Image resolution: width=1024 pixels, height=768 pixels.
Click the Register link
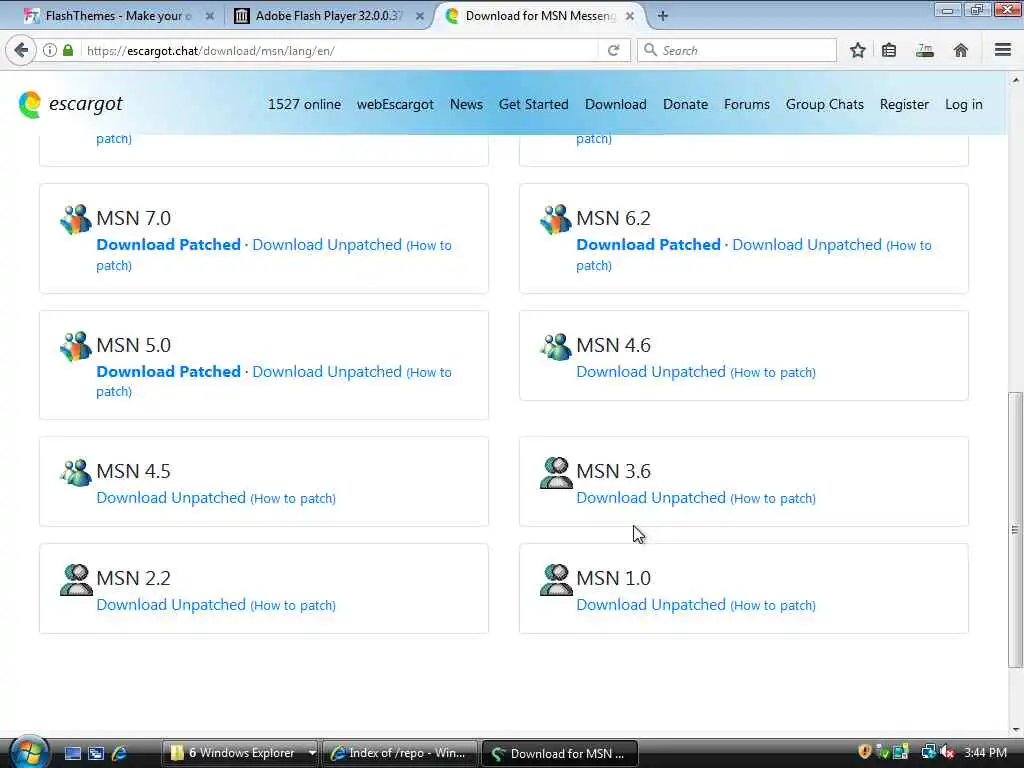(904, 104)
